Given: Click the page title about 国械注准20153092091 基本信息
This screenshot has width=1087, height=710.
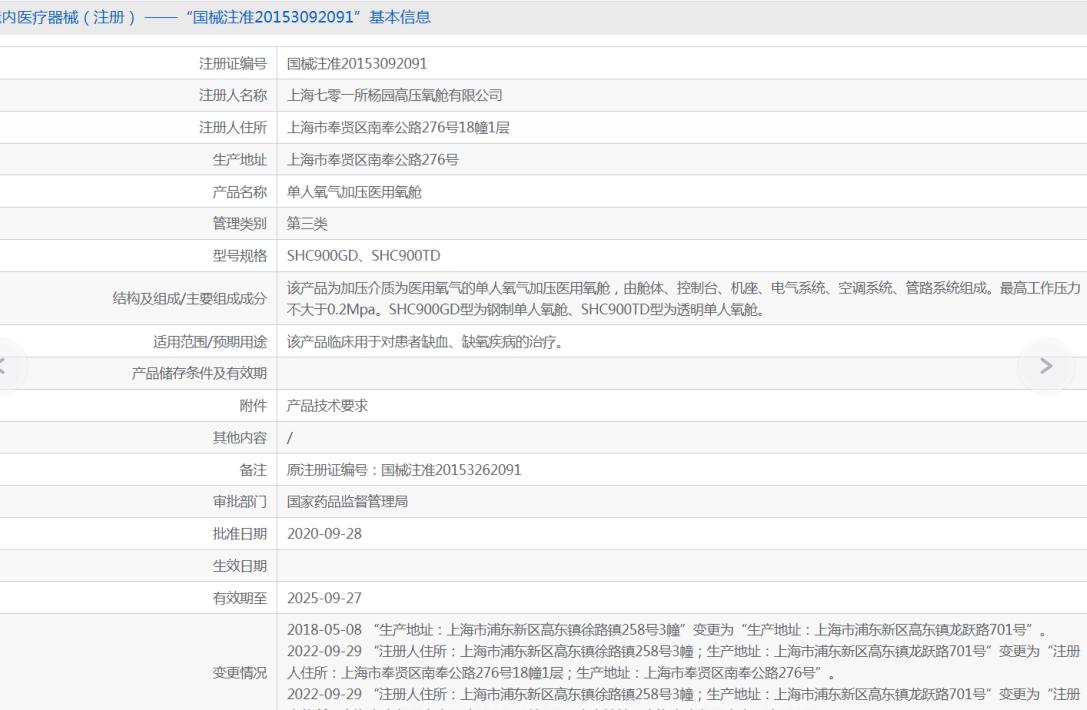Looking at the screenshot, I should pyautogui.click(x=215, y=17).
